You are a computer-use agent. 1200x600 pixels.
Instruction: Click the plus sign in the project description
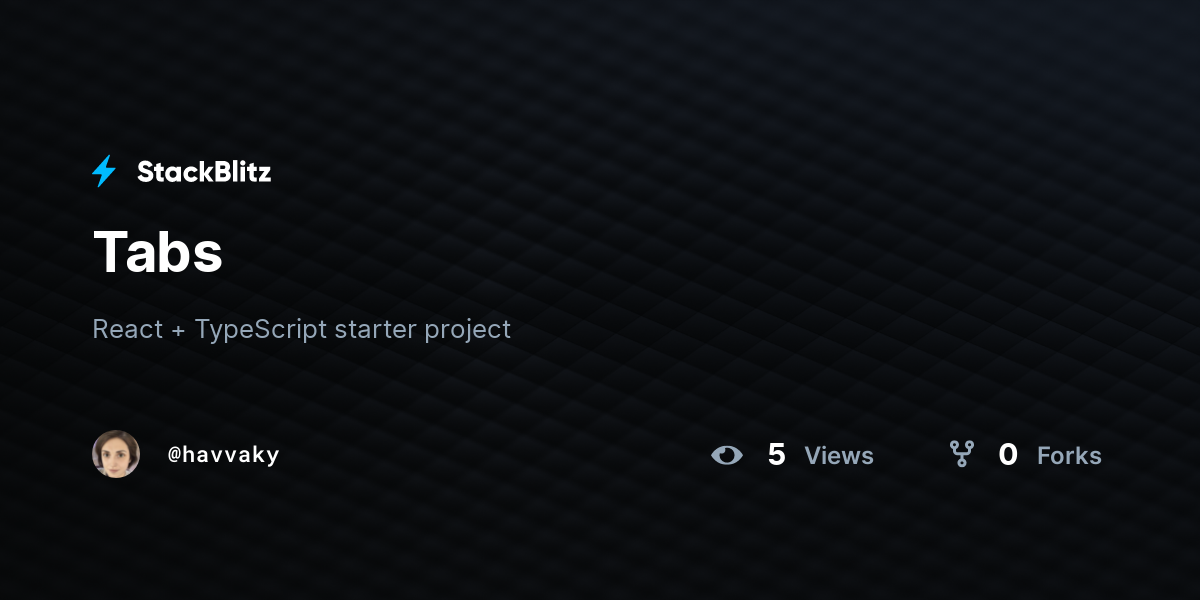click(178, 330)
